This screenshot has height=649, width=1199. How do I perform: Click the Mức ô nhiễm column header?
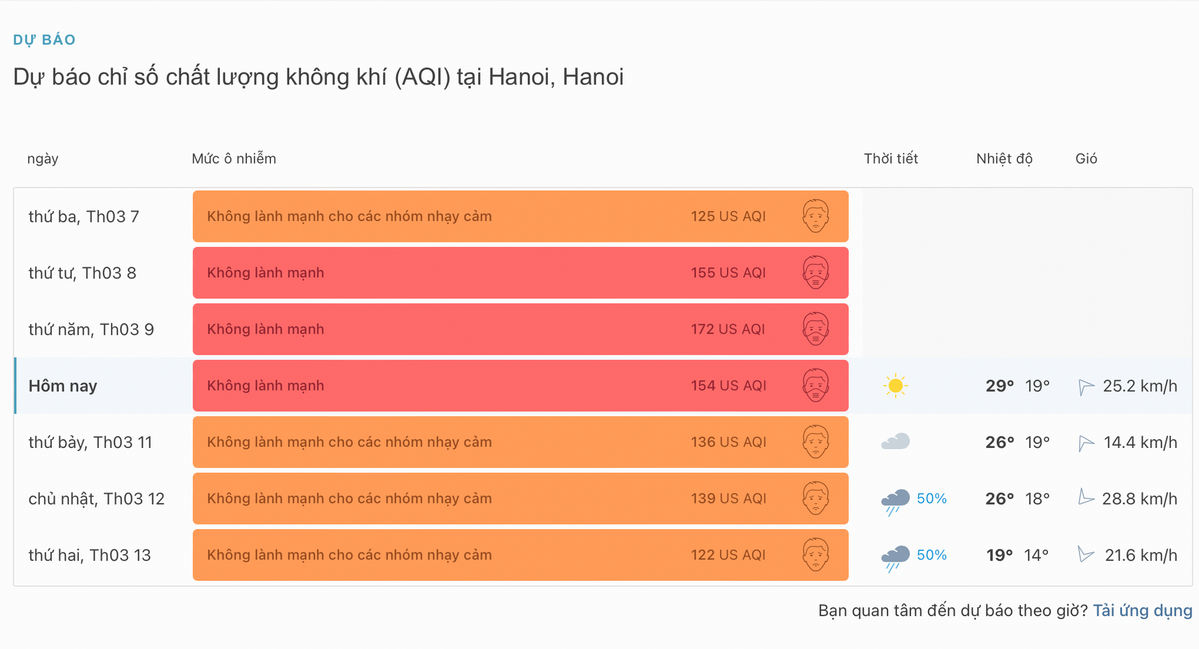[234, 158]
